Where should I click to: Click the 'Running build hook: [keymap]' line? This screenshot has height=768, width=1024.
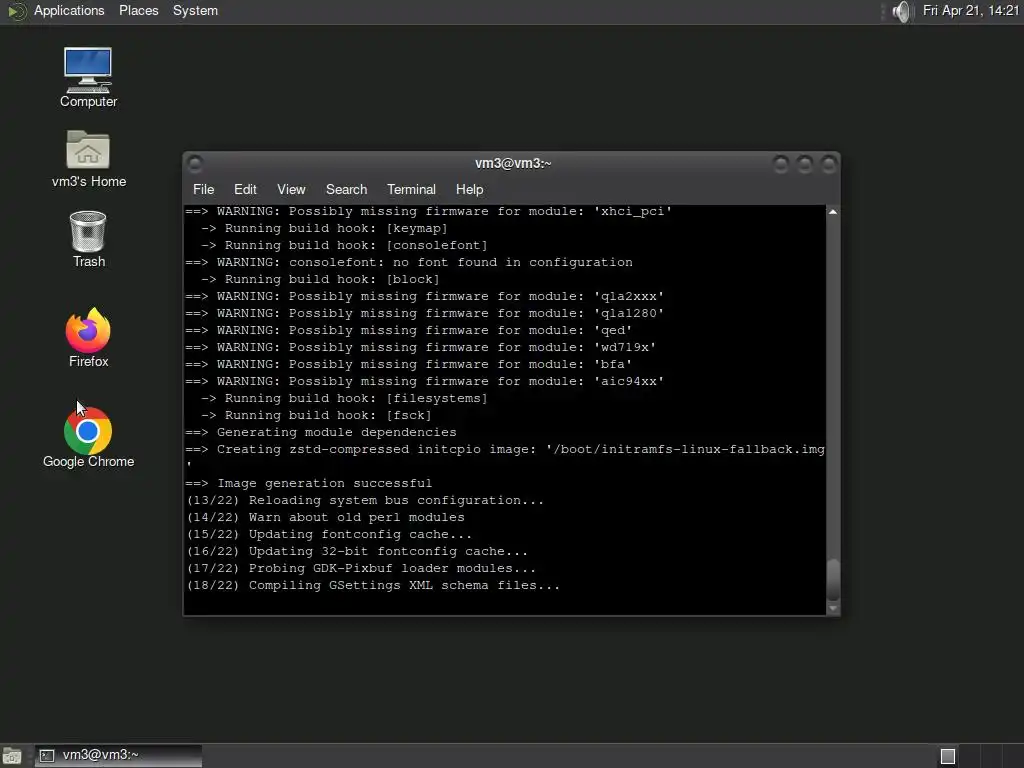coord(324,229)
